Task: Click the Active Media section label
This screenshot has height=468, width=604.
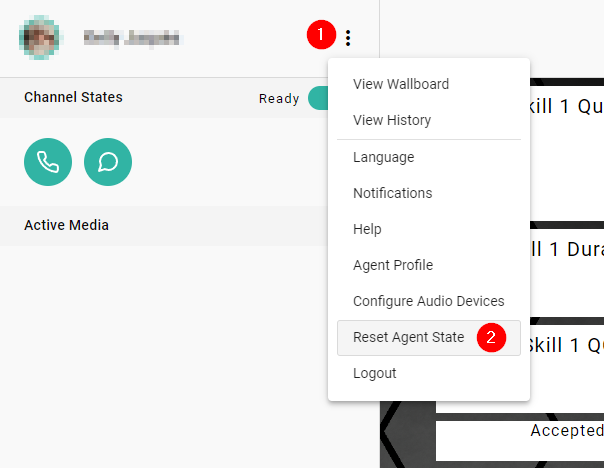Action: point(66,225)
